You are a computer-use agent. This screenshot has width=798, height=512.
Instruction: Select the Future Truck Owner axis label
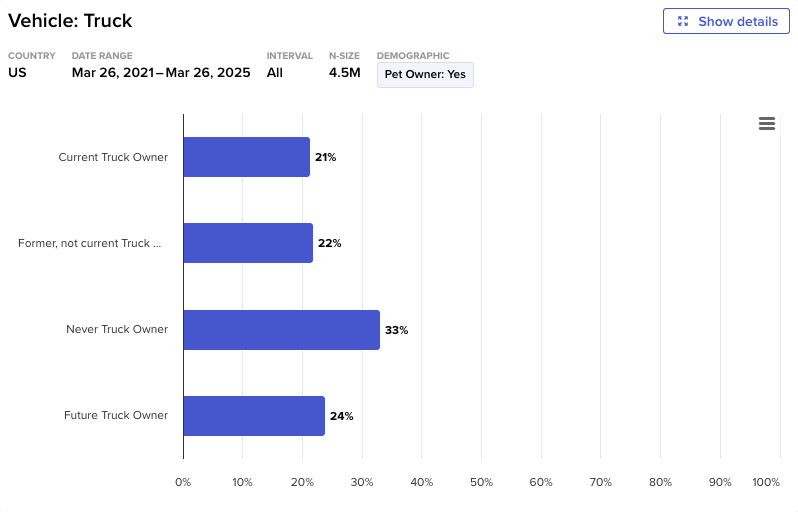(x=116, y=415)
